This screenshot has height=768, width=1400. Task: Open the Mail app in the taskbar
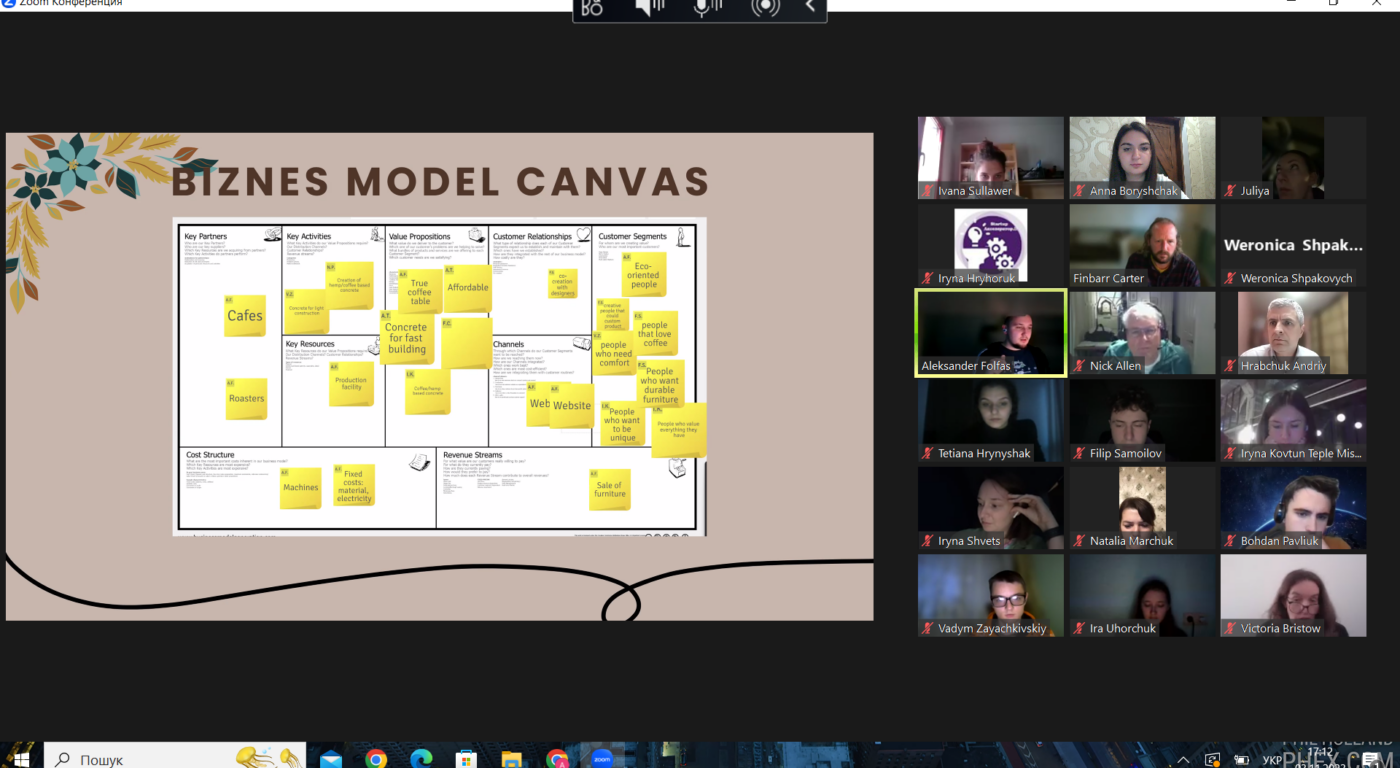[x=330, y=758]
